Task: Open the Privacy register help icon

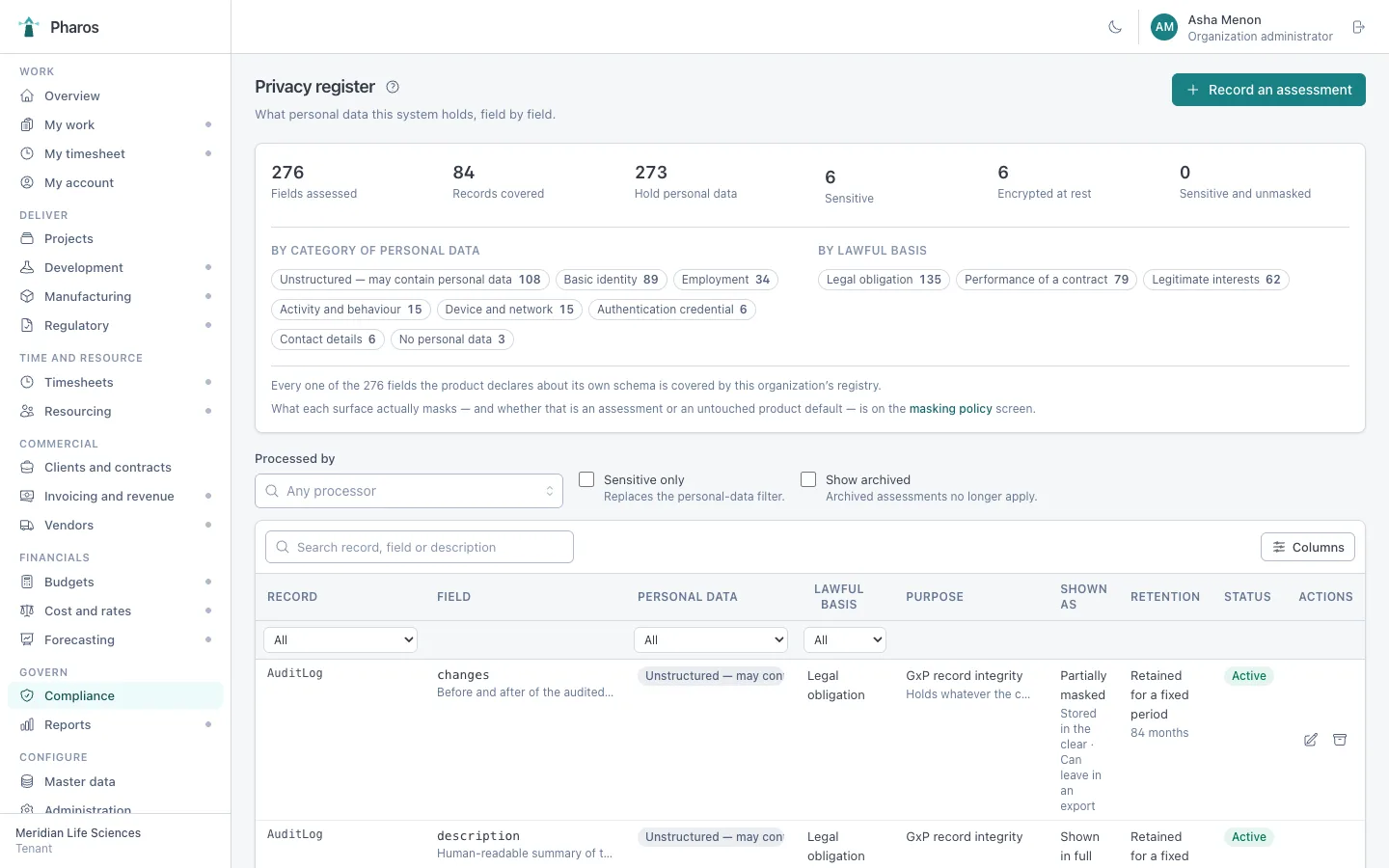Action: (393, 87)
